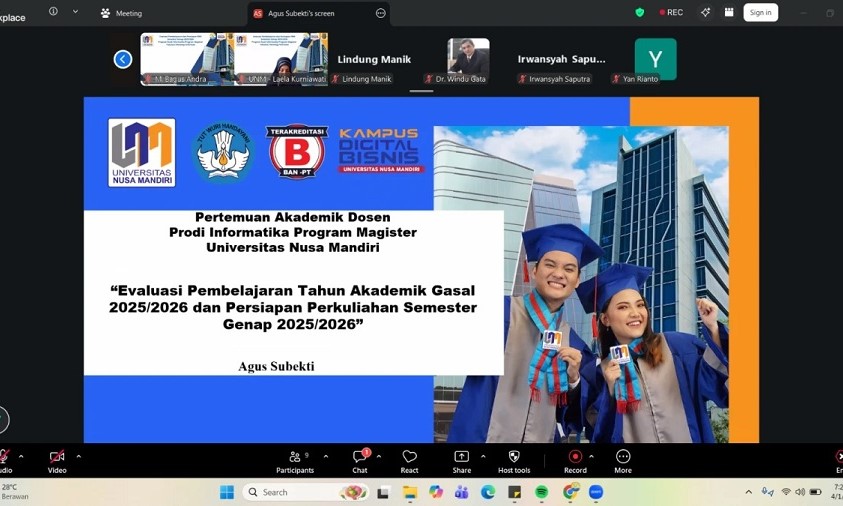Image resolution: width=843 pixels, height=506 pixels.
Task: Click the More options icon
Action: (x=623, y=460)
